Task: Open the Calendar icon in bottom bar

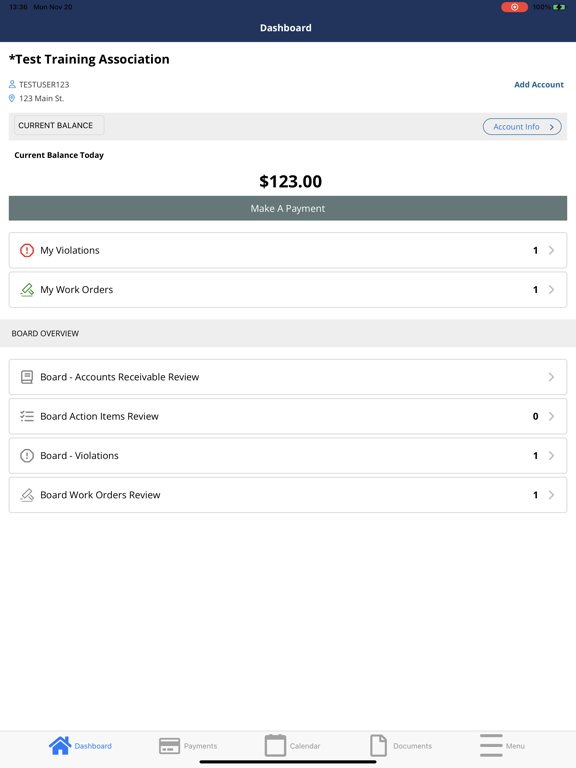Action: tap(275, 745)
